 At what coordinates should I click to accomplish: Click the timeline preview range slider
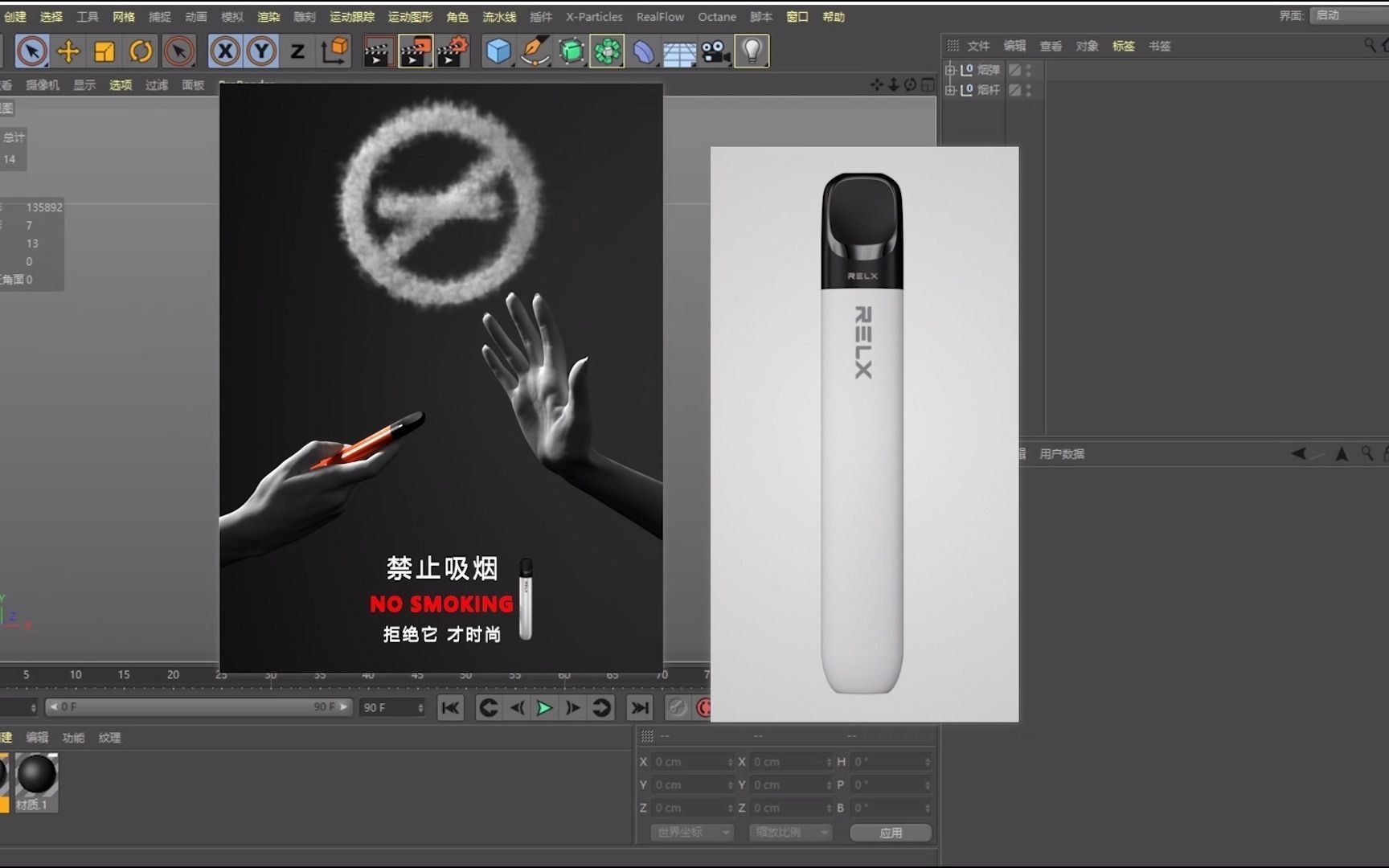(198, 706)
